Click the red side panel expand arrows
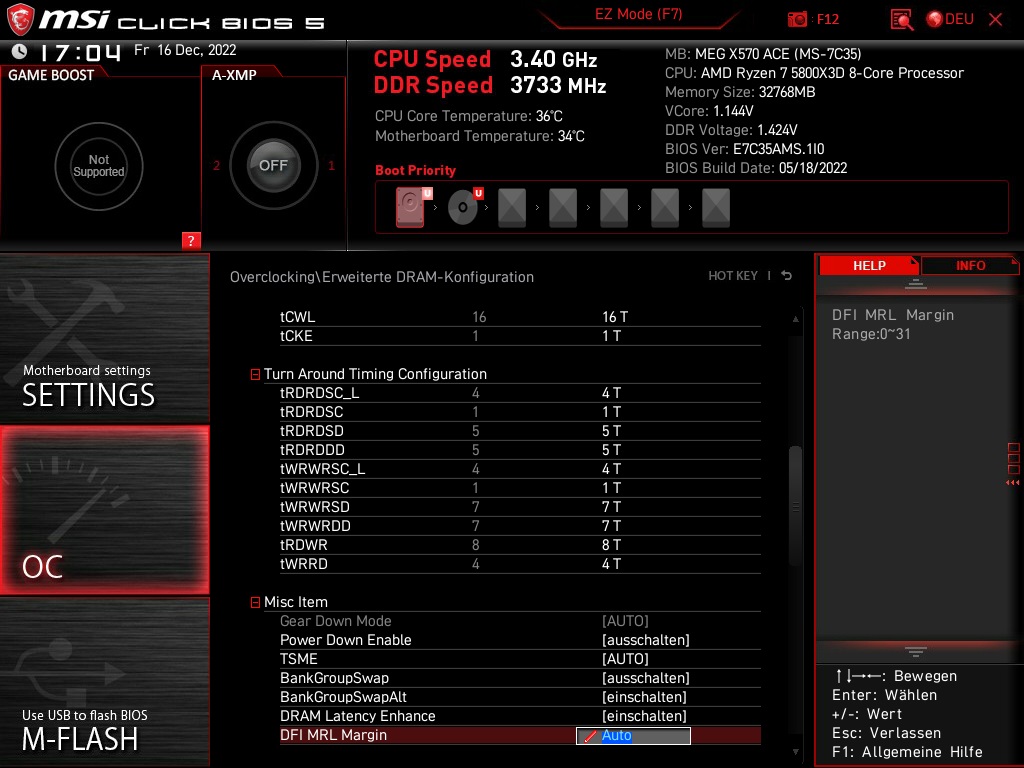Screen dimensions: 1024x768 1013,483
